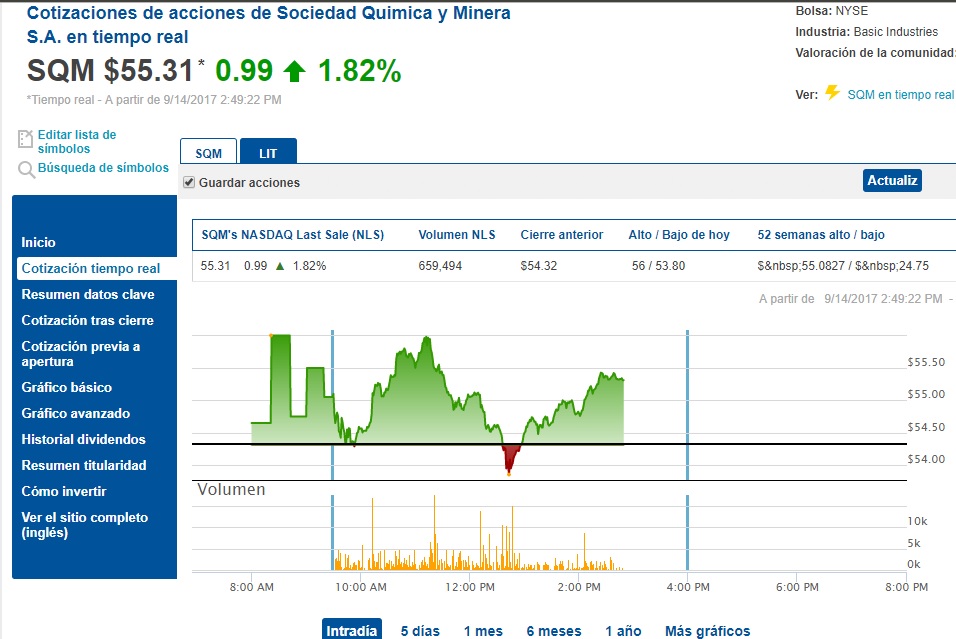Click the Actualizar button
Image resolution: width=956 pixels, height=639 pixels.
click(892, 180)
